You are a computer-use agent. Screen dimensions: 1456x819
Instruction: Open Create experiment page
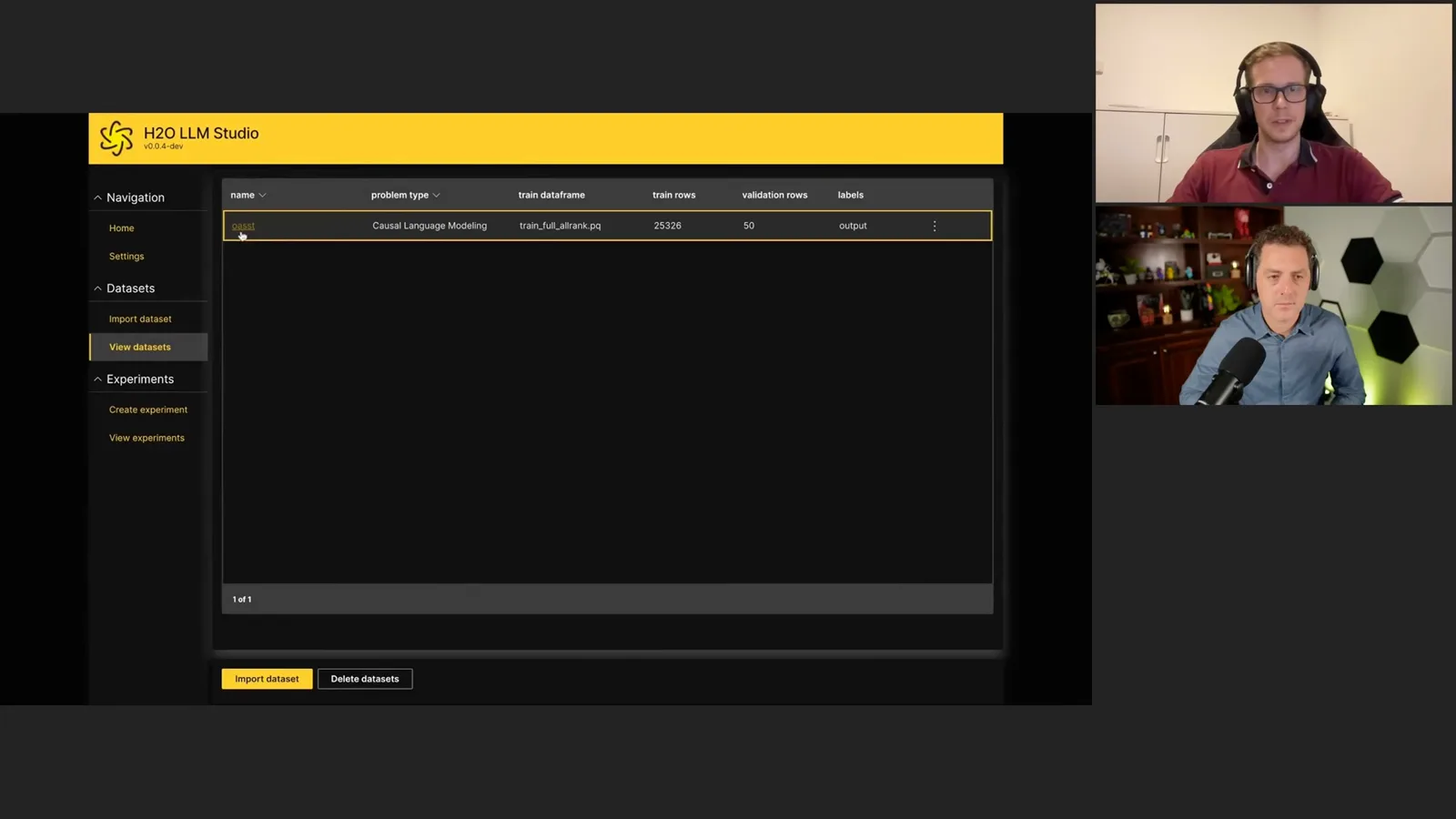[x=148, y=410]
